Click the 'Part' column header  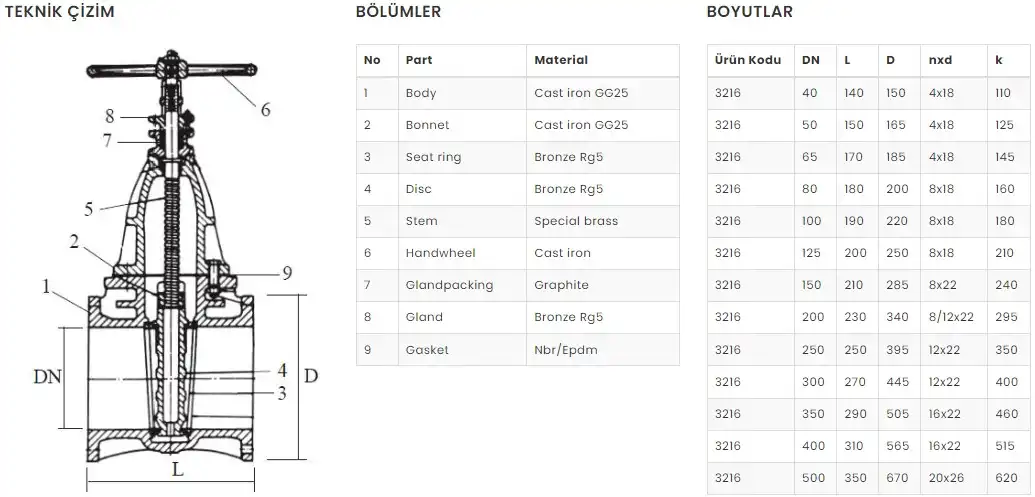(x=419, y=60)
